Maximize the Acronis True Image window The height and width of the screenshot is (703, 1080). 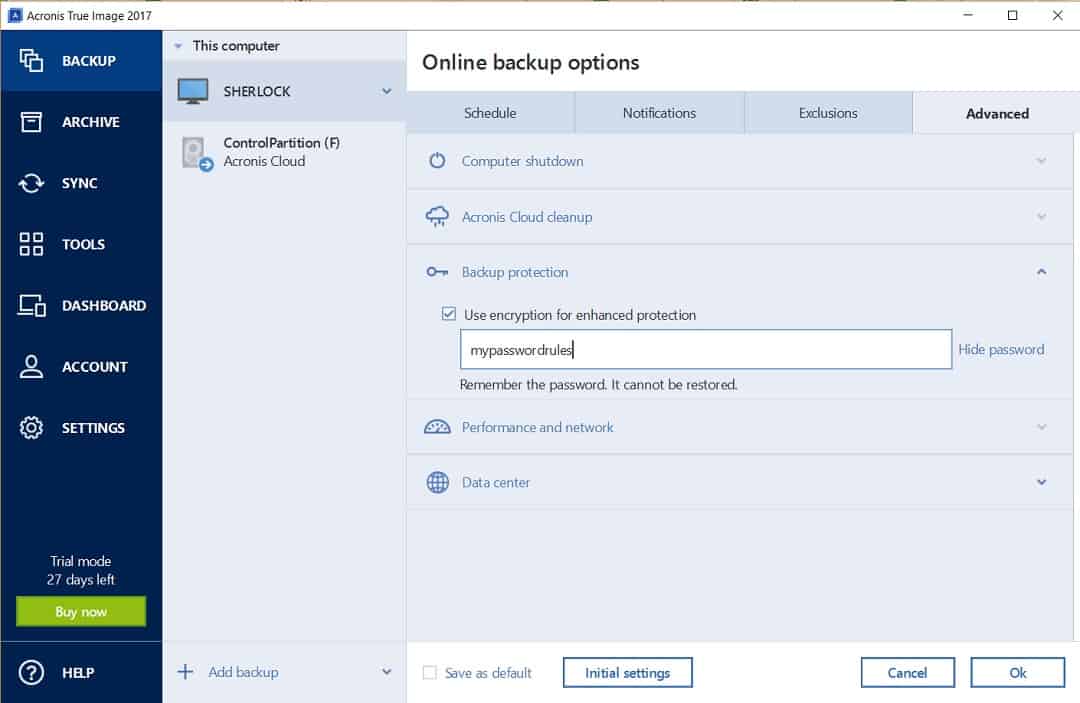tap(1012, 15)
